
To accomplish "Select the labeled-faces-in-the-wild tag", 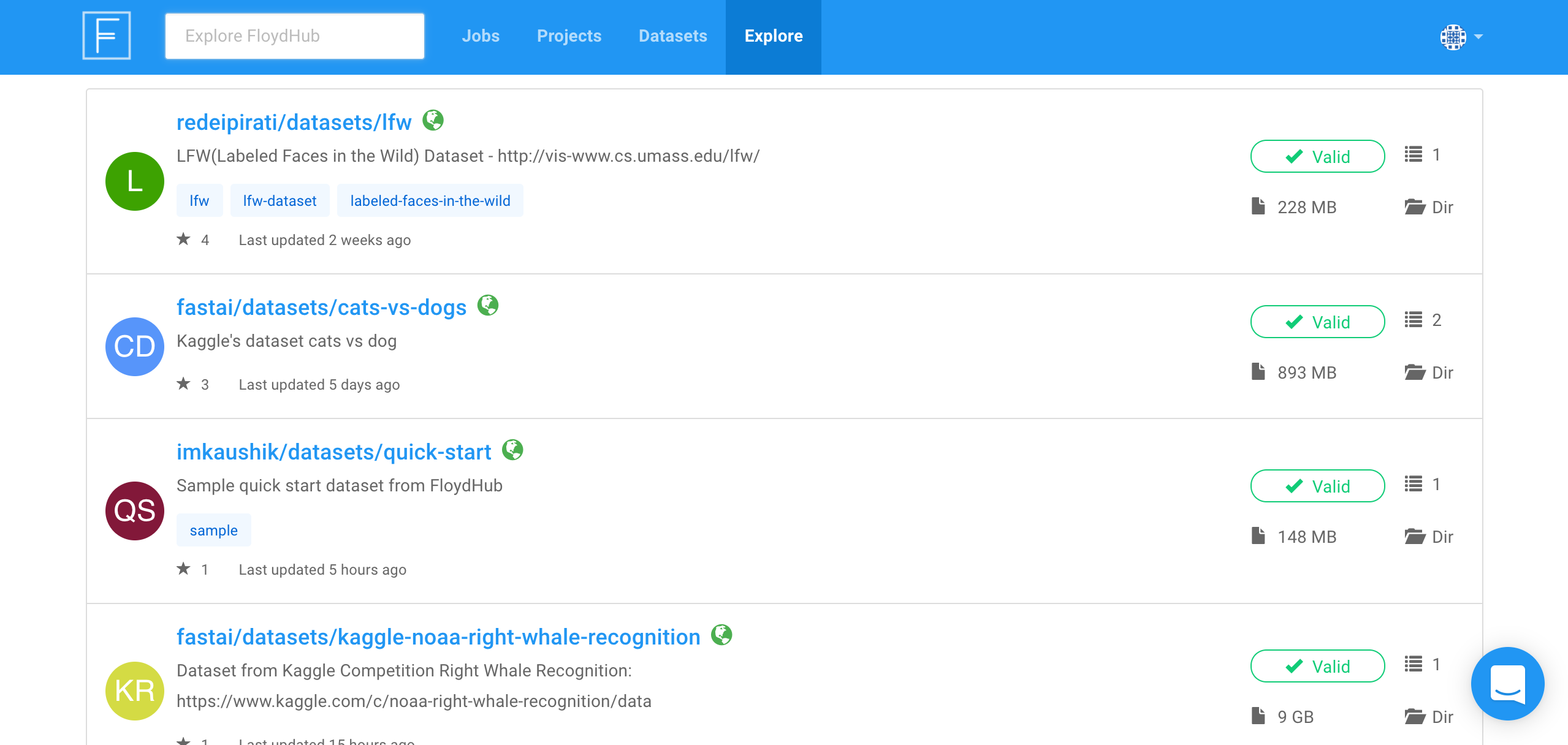I will tap(430, 201).
